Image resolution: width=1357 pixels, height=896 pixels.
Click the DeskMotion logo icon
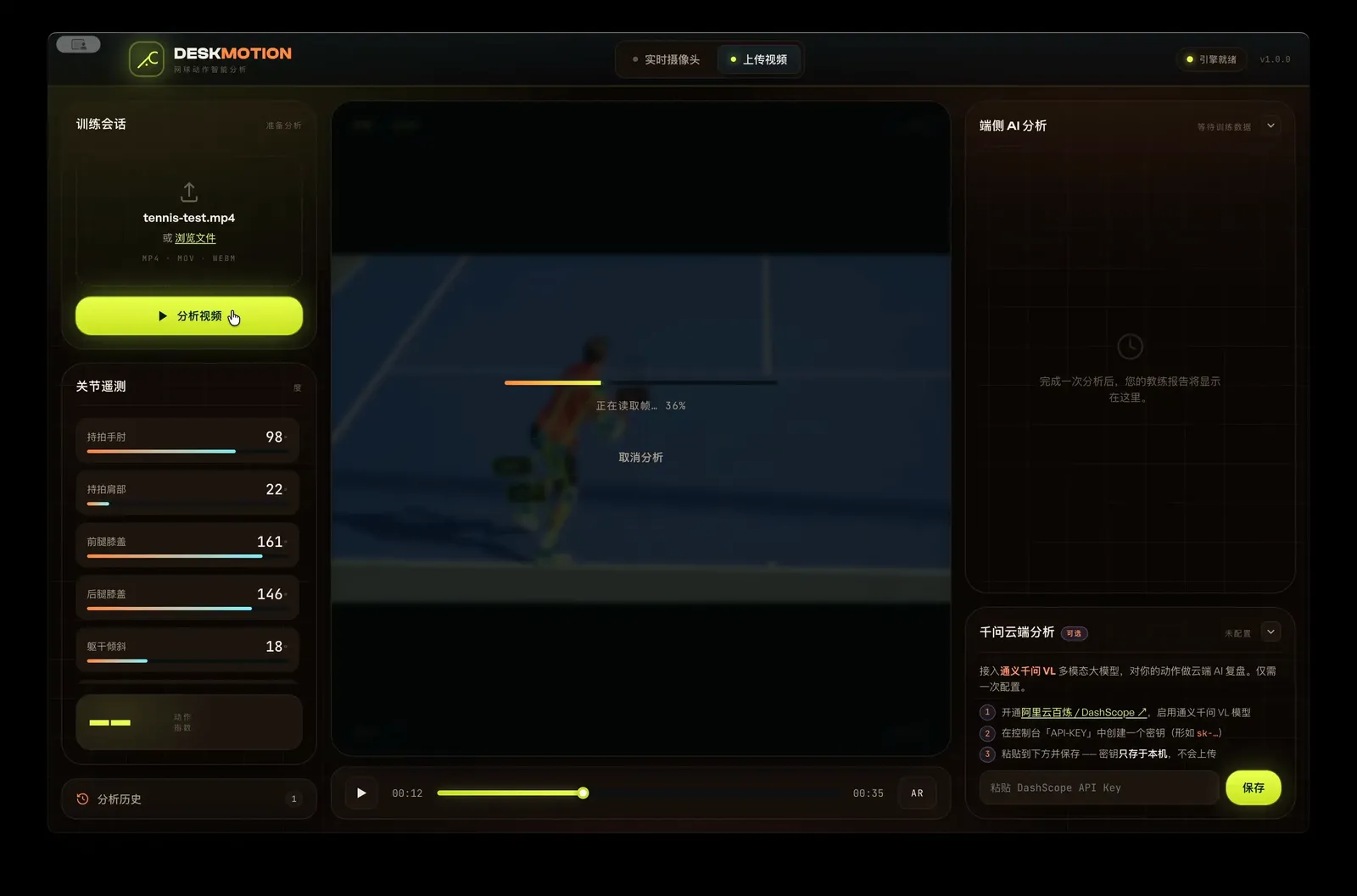[147, 59]
